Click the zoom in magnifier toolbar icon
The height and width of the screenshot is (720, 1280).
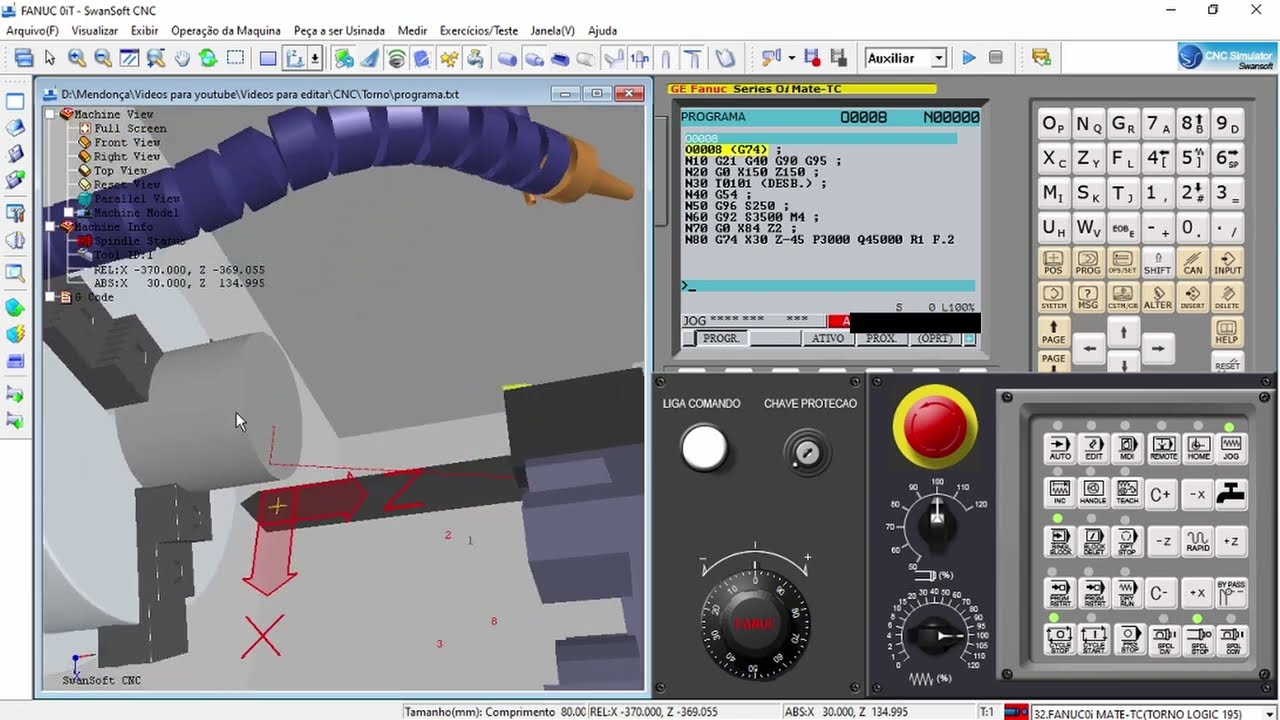pos(76,59)
